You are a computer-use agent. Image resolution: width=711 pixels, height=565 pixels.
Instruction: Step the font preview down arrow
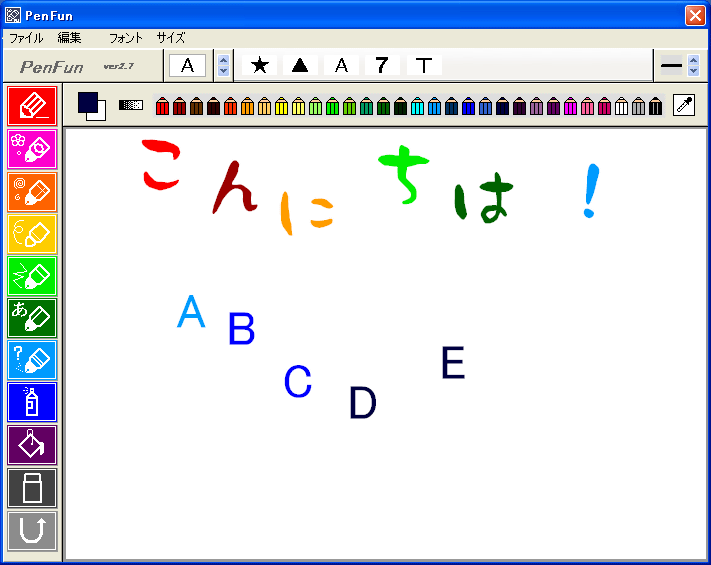point(223,71)
